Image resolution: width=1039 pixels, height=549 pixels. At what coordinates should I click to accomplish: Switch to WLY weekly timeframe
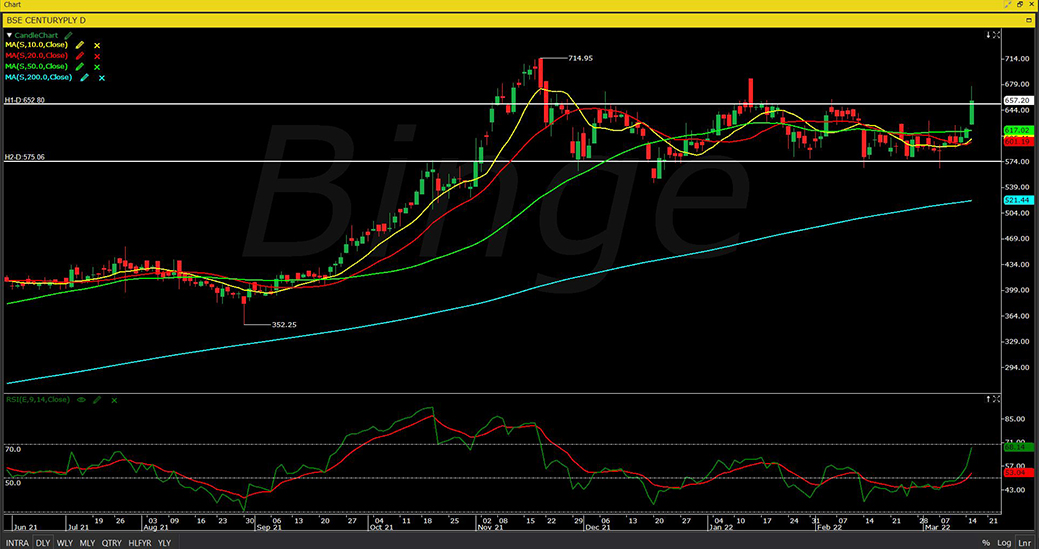point(64,542)
